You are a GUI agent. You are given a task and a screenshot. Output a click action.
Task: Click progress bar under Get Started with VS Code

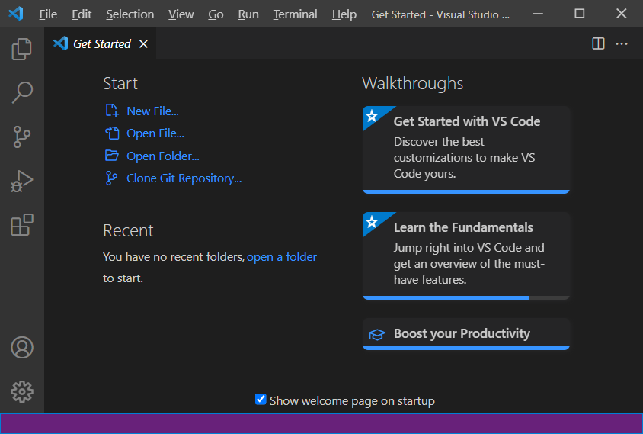pos(466,192)
